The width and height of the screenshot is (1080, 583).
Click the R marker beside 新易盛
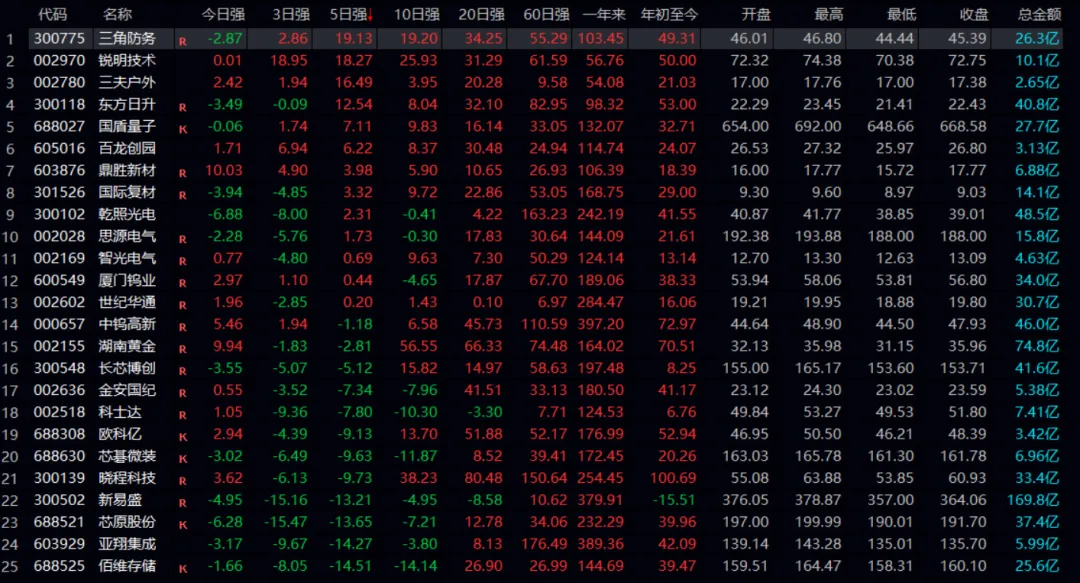[183, 503]
